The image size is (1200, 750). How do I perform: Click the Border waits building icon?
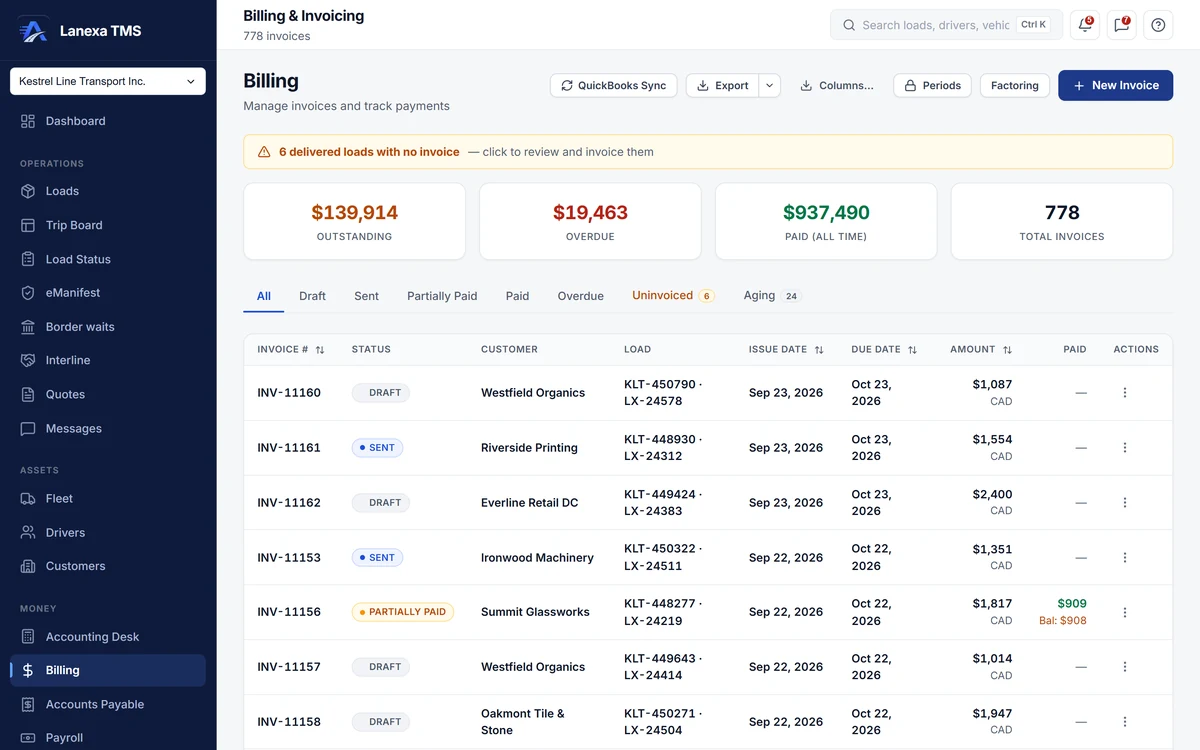[x=28, y=327]
